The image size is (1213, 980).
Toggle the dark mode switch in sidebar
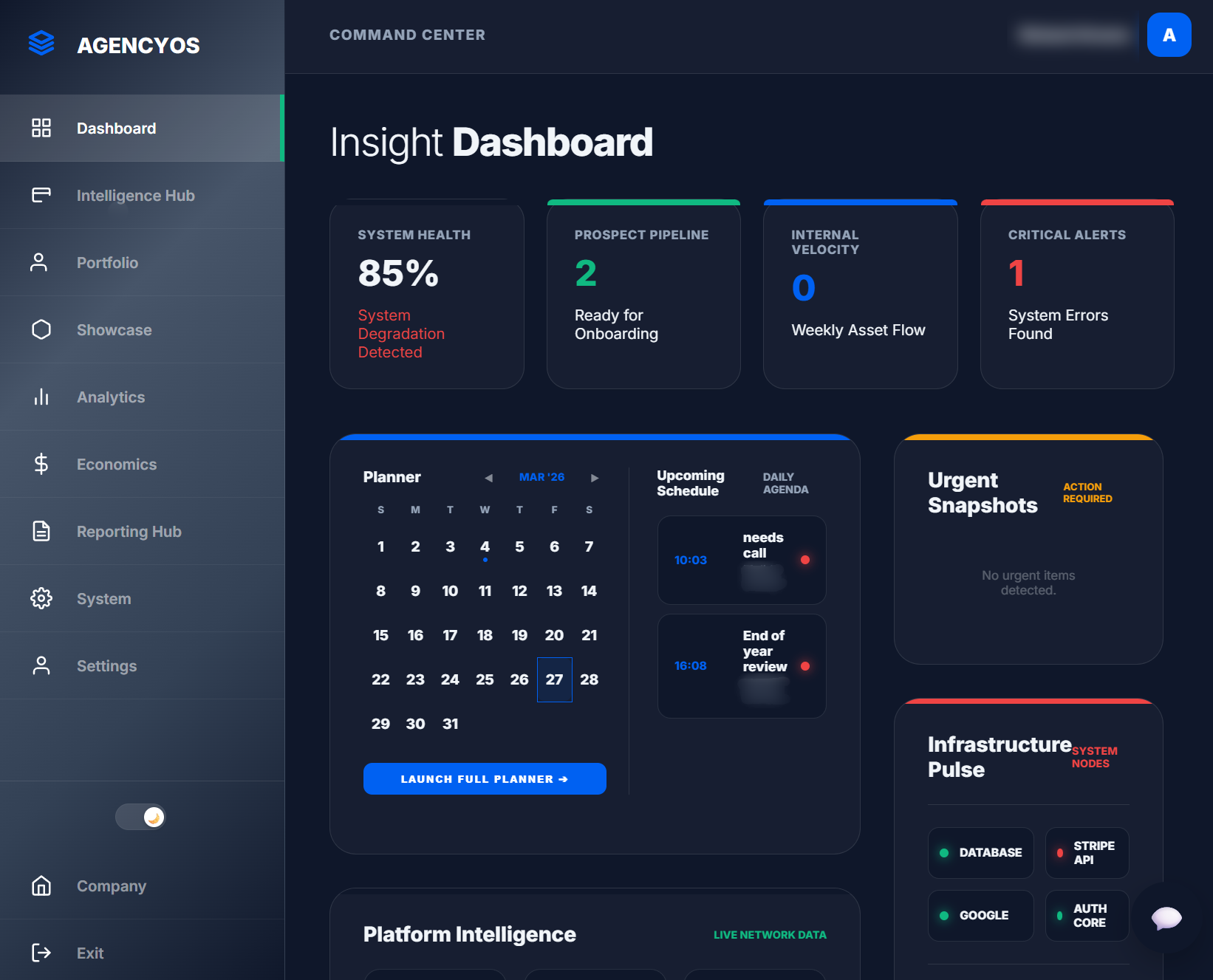140,817
